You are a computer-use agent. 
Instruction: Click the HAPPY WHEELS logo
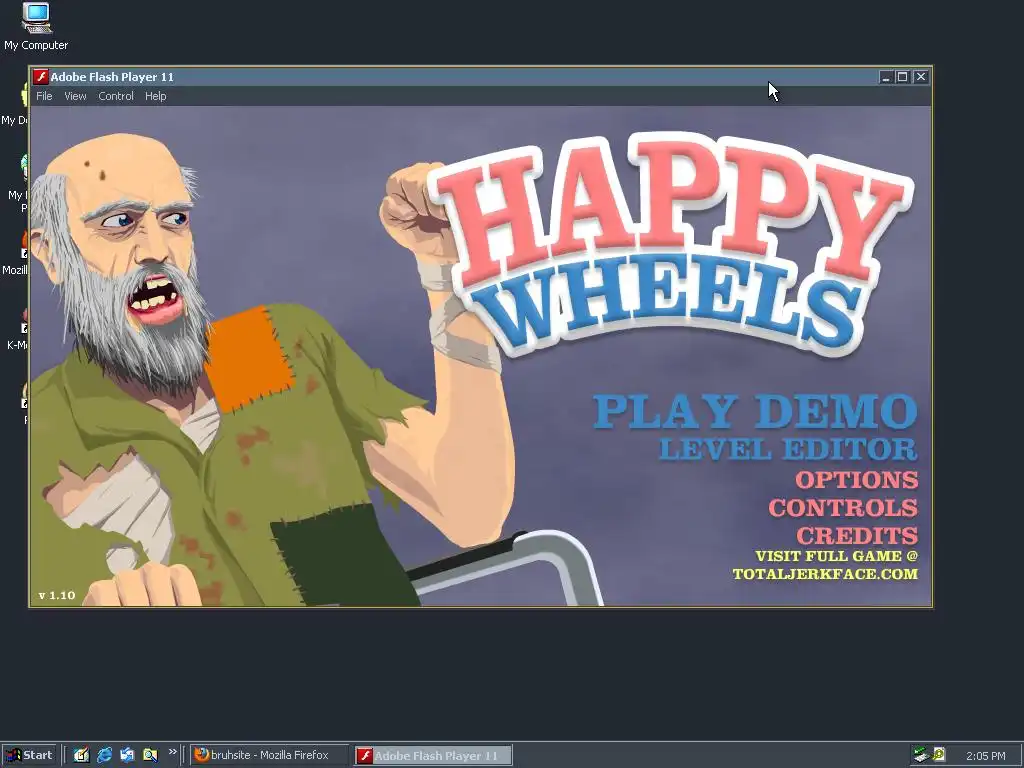673,245
